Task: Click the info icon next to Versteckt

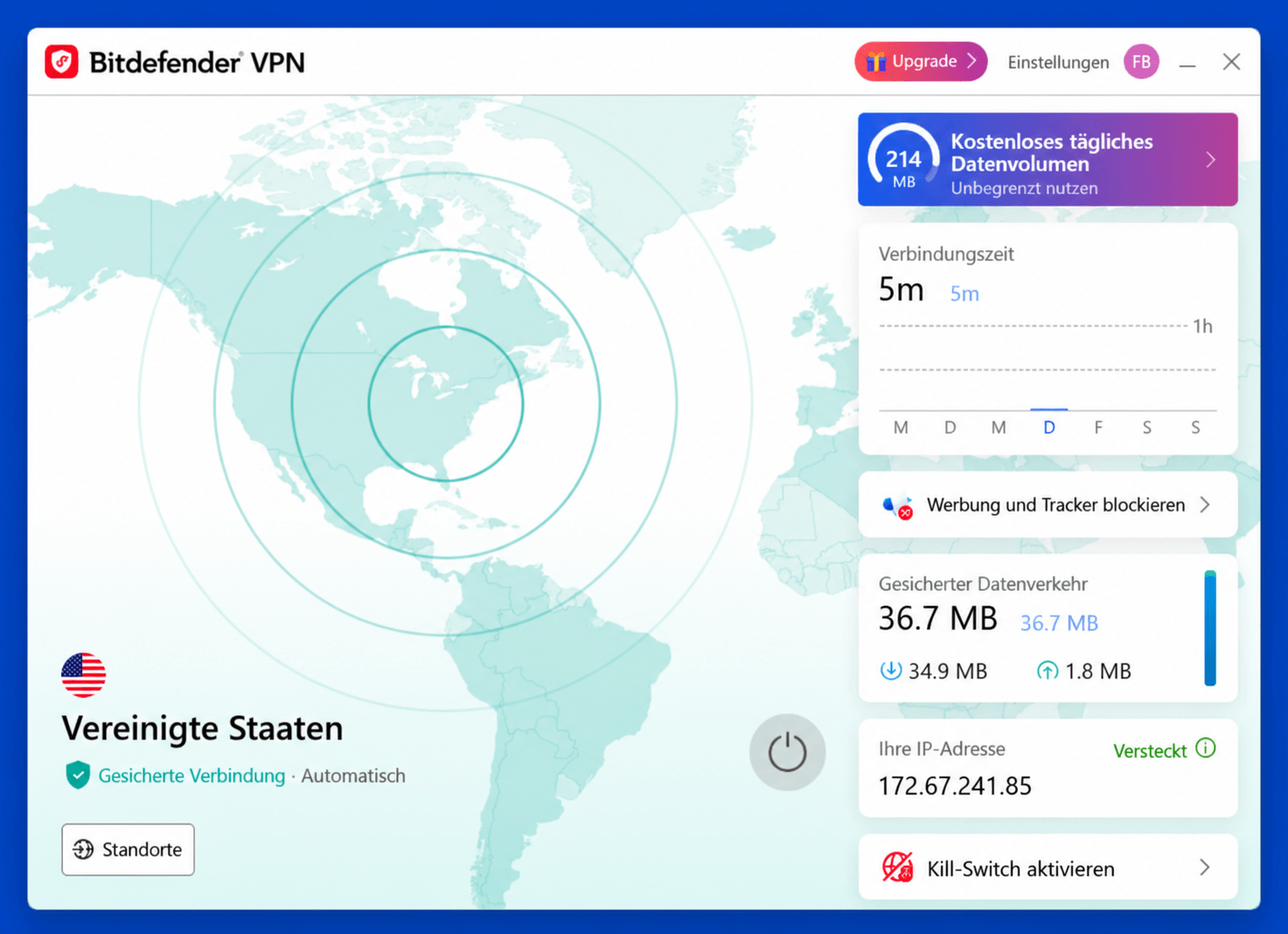Action: tap(1206, 749)
